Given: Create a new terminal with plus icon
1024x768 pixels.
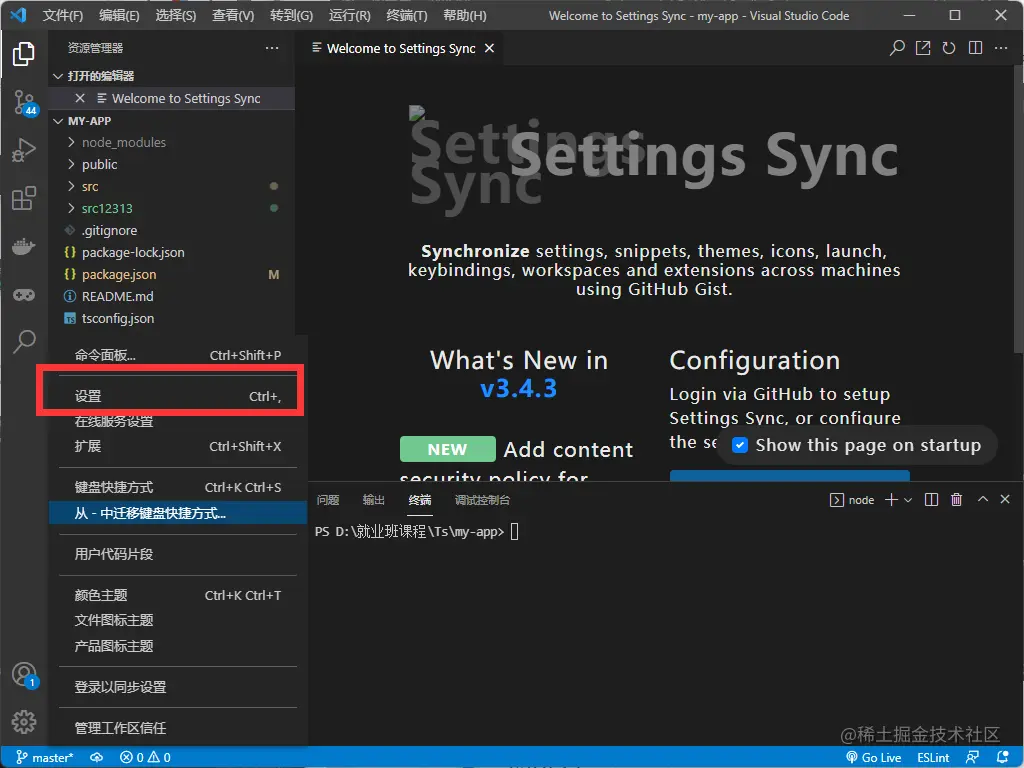Looking at the screenshot, I should (x=891, y=500).
